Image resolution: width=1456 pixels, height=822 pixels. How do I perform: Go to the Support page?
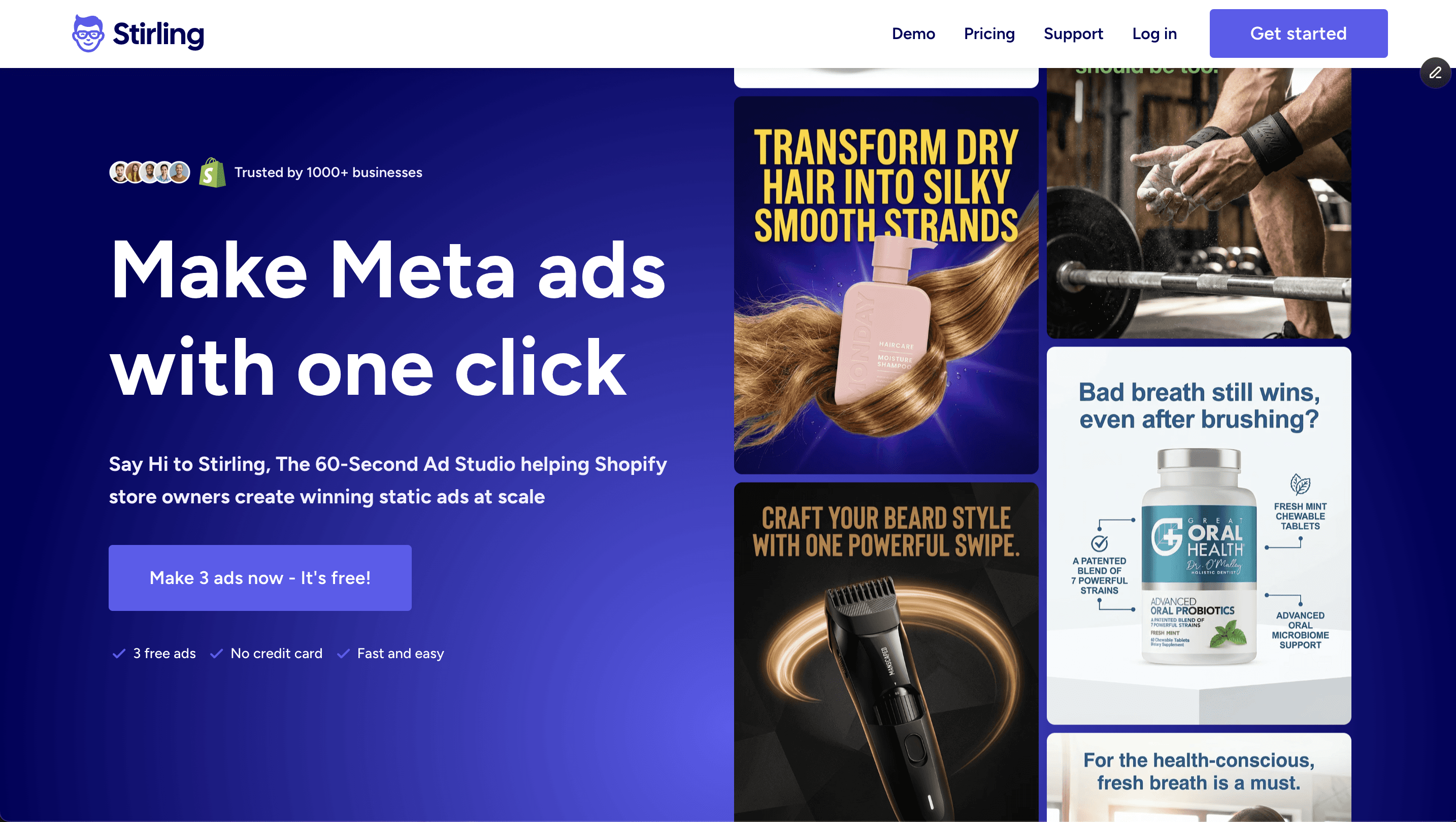pyautogui.click(x=1073, y=33)
